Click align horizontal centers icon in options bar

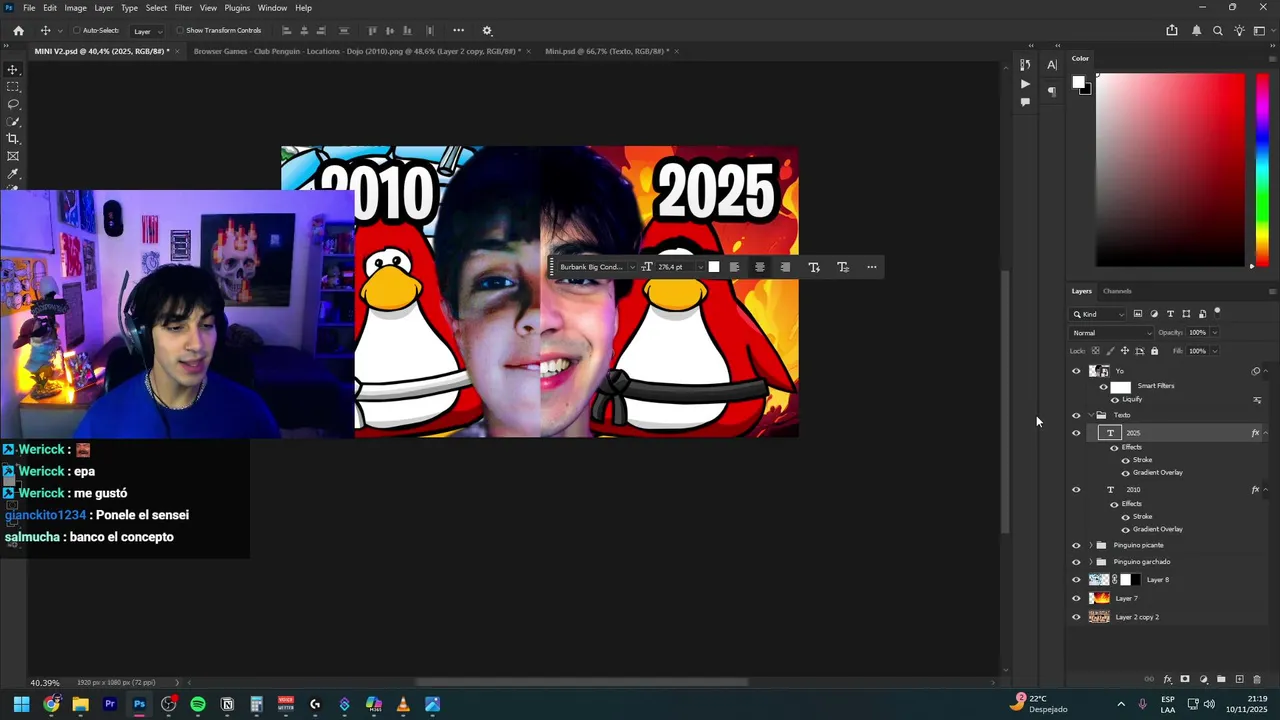point(304,31)
